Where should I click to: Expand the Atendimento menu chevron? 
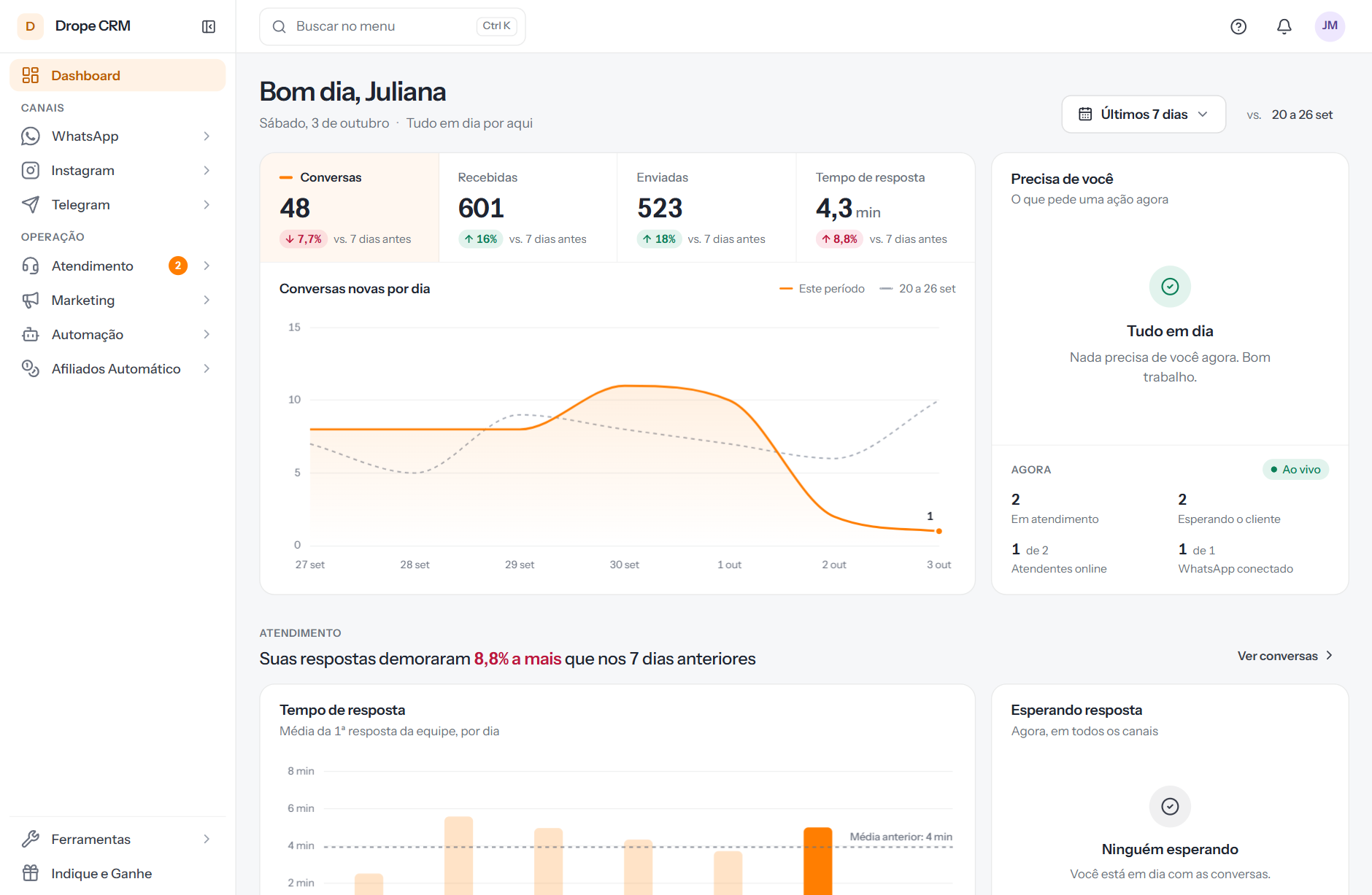coord(207,266)
